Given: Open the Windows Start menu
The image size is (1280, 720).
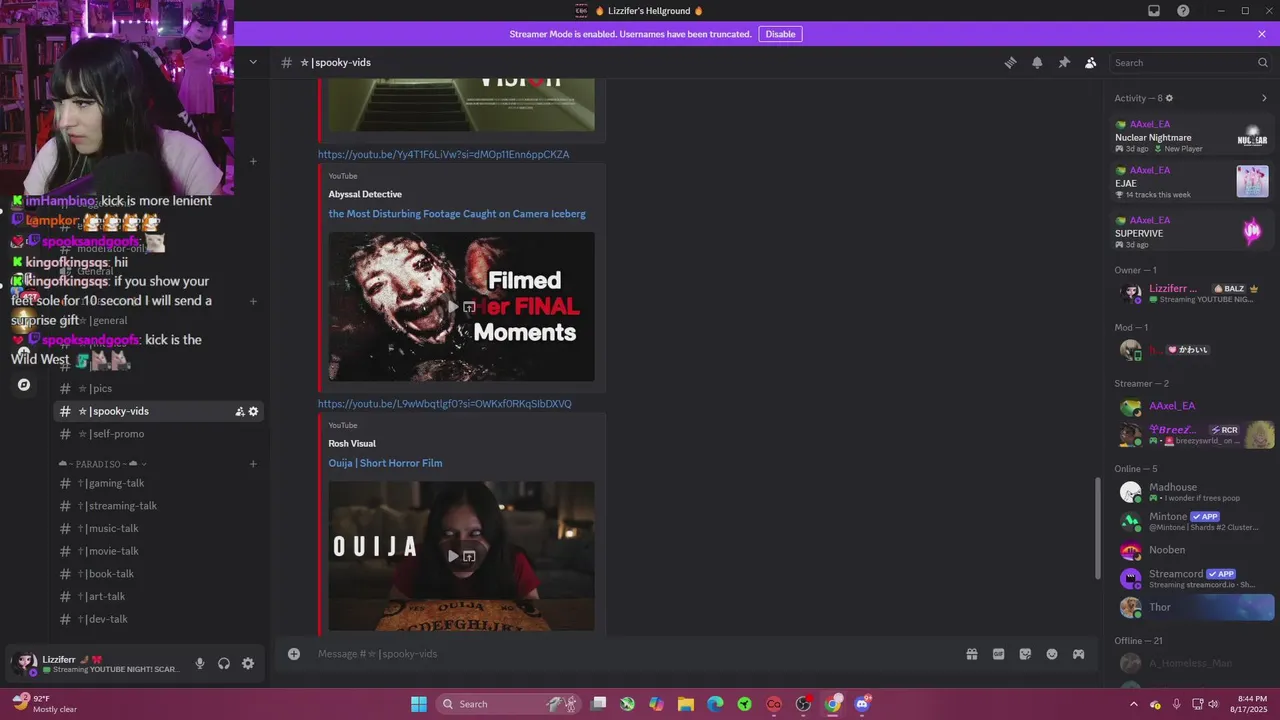Looking at the screenshot, I should 419,704.
